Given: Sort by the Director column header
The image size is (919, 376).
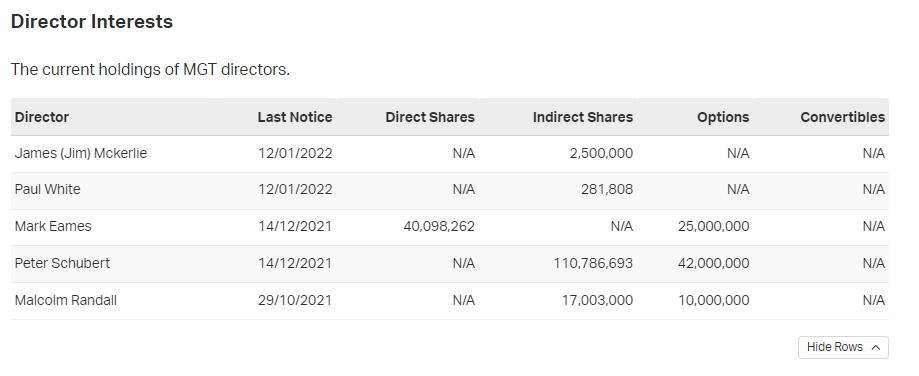Looking at the screenshot, I should pos(42,117).
